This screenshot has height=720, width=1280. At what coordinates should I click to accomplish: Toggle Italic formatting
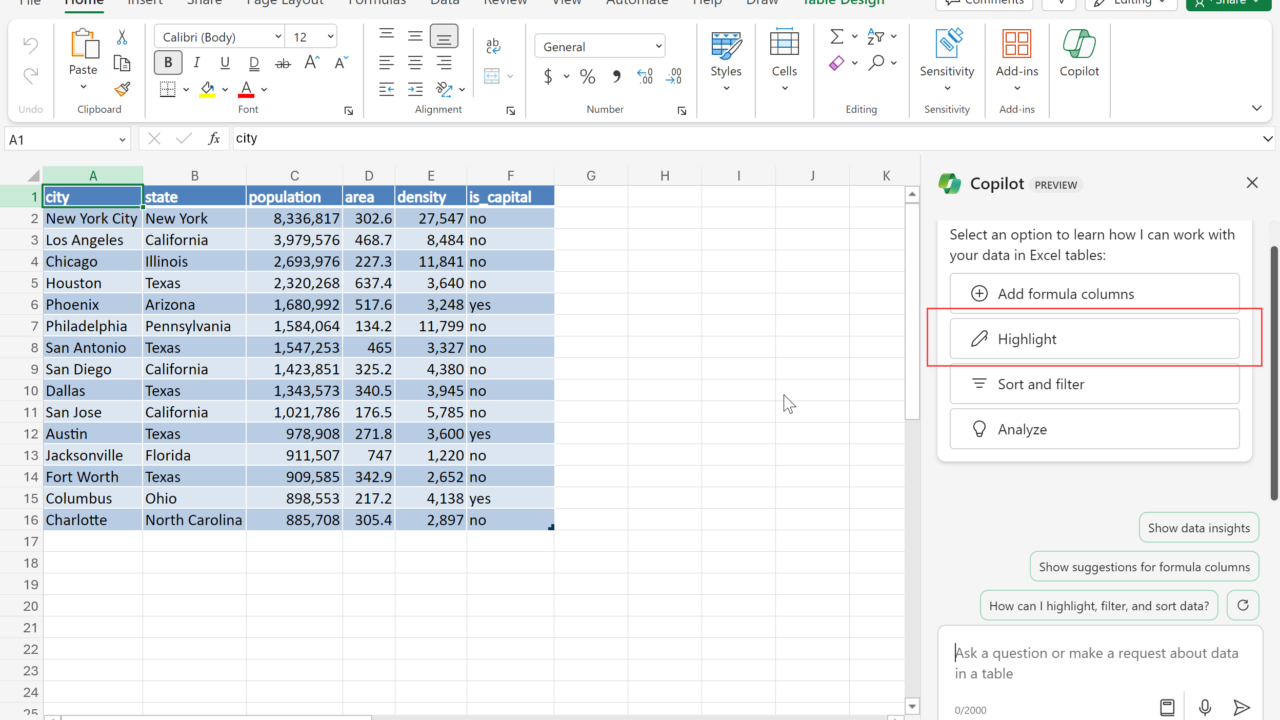[x=196, y=63]
